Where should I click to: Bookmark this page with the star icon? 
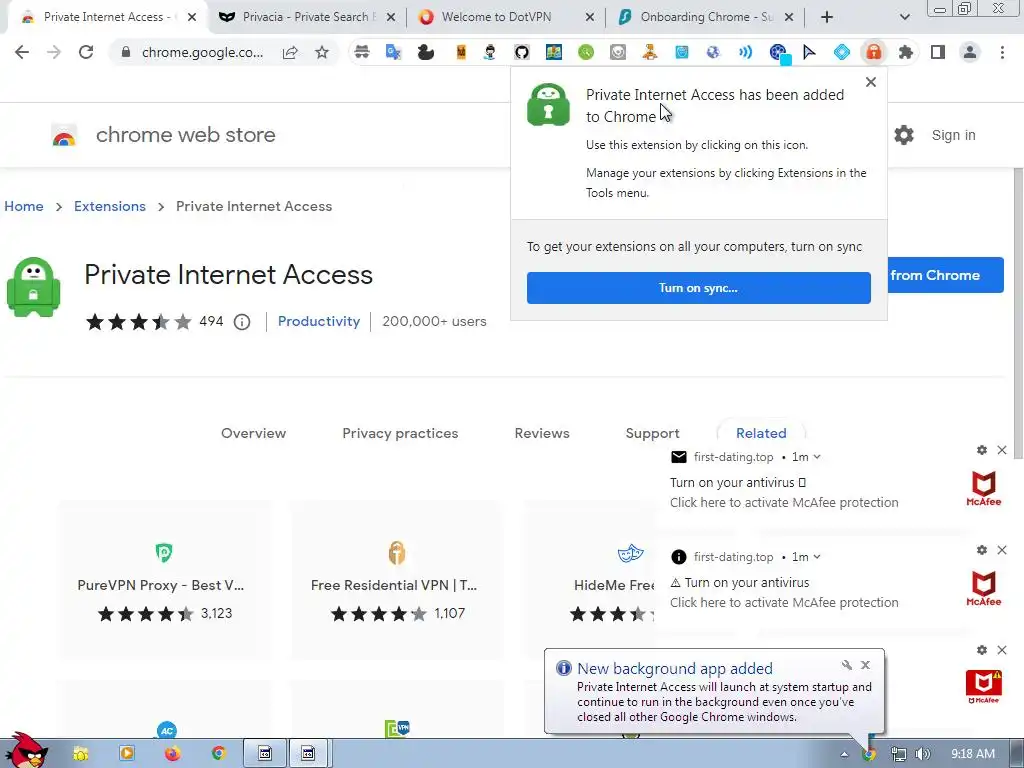322,52
